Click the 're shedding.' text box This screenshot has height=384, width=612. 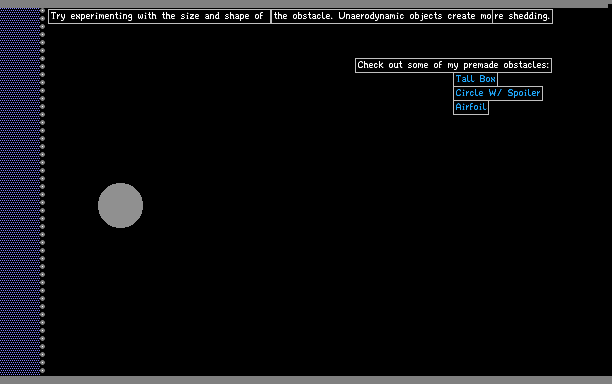522,16
